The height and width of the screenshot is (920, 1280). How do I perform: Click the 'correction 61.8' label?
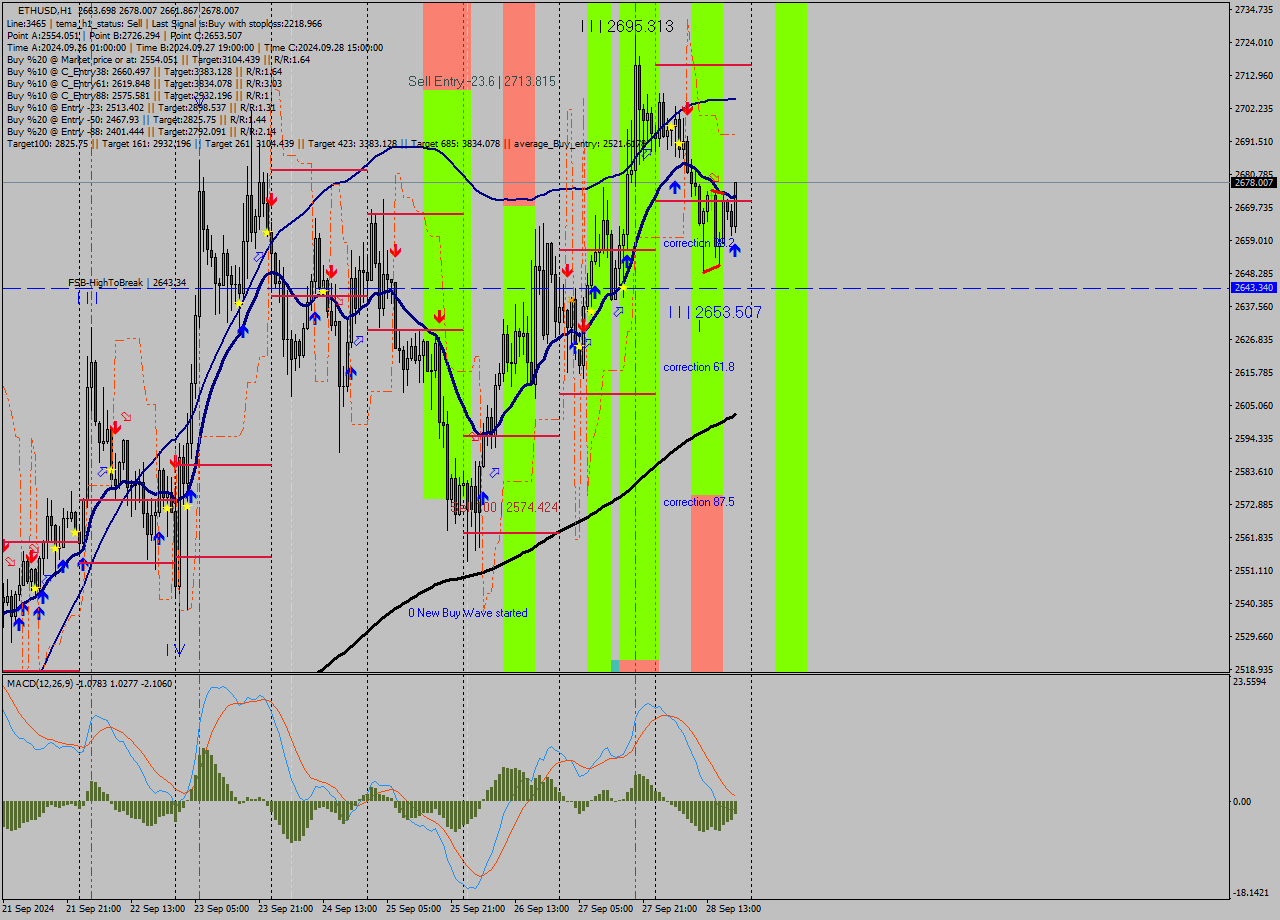[x=699, y=367]
